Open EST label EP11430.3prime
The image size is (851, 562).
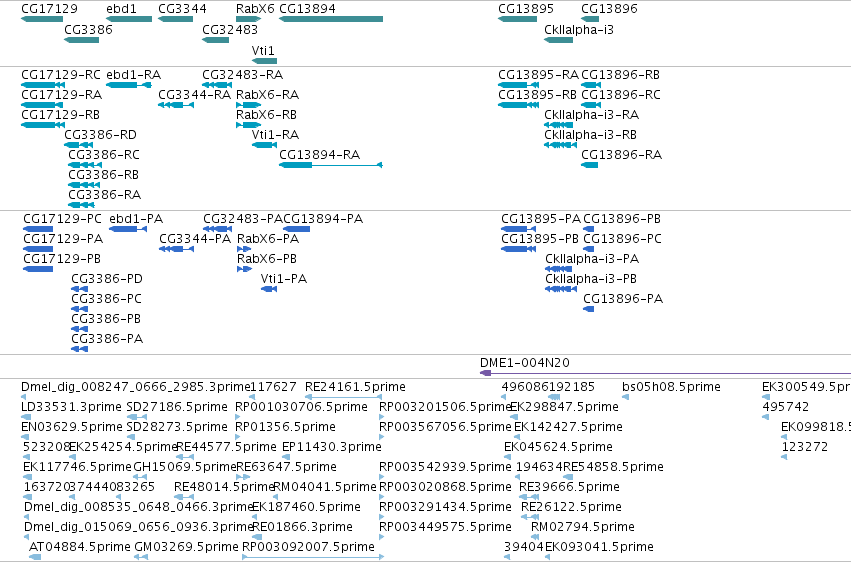click(332, 446)
